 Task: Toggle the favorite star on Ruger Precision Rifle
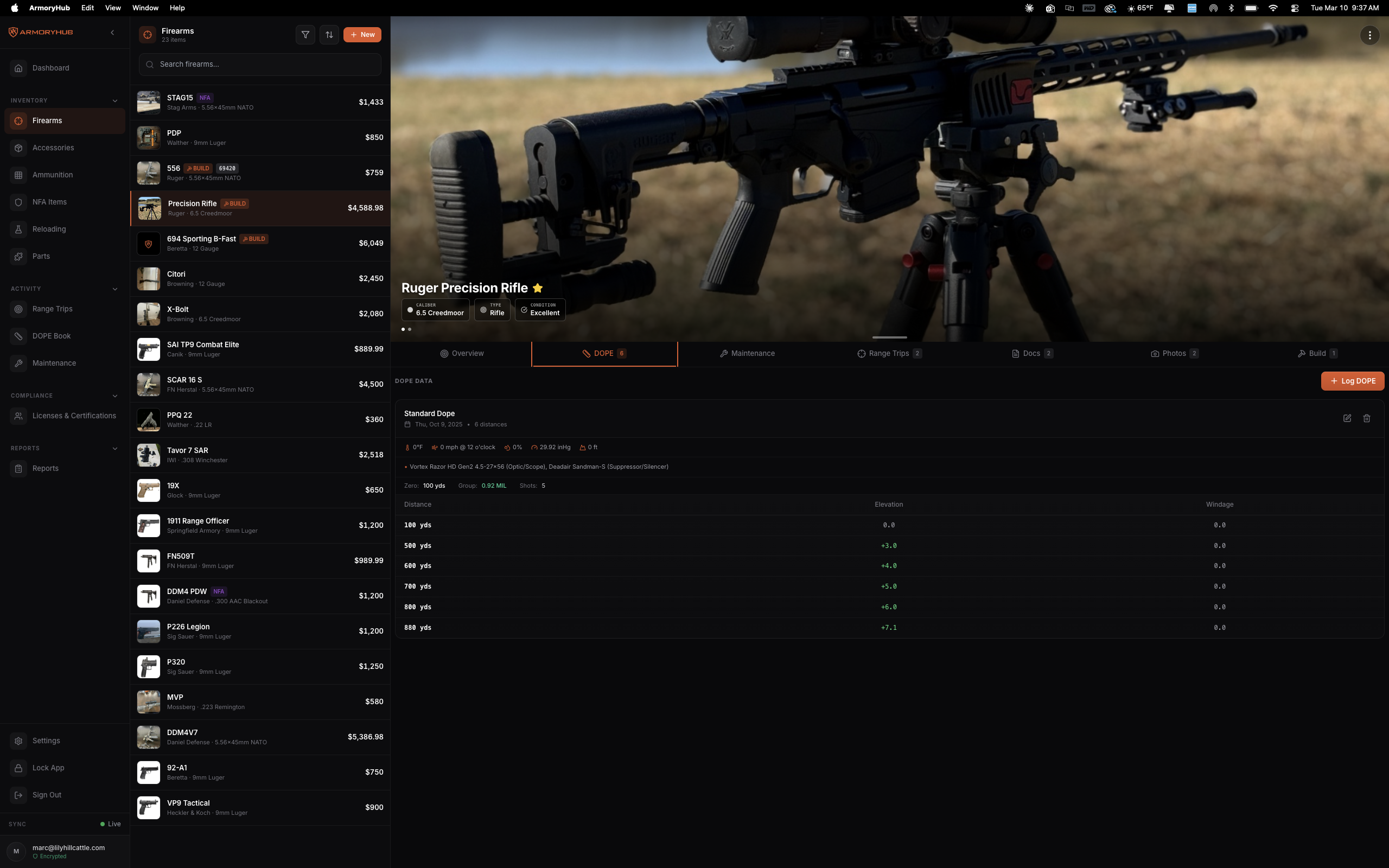537,288
